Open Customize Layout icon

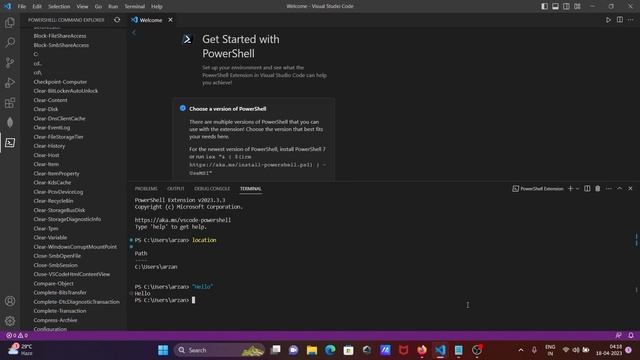coord(577,6)
